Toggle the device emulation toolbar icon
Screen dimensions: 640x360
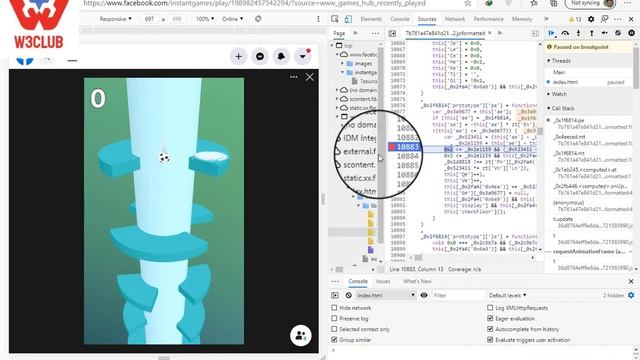348,19
